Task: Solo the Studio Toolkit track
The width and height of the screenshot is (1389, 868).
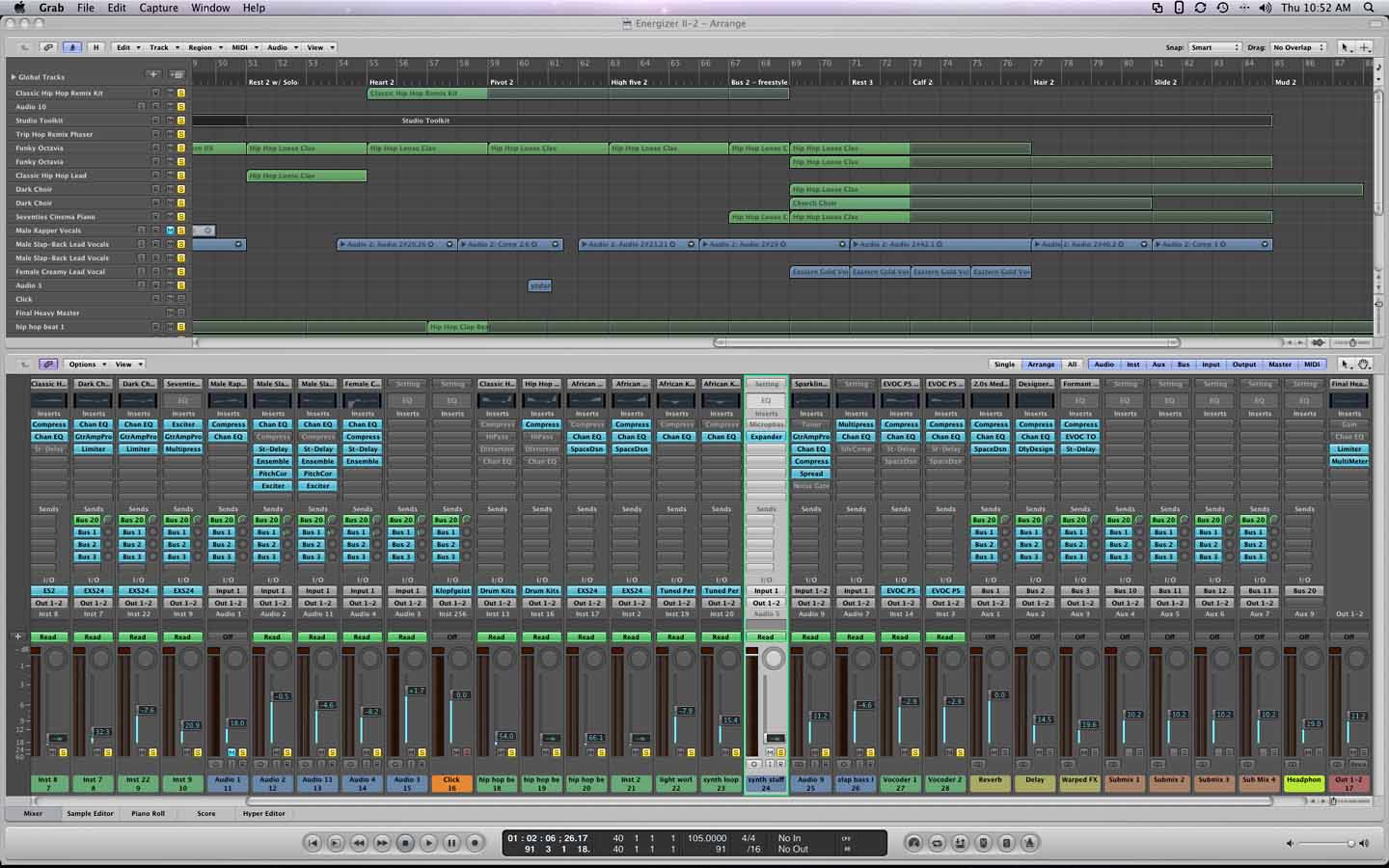Action: (x=180, y=121)
